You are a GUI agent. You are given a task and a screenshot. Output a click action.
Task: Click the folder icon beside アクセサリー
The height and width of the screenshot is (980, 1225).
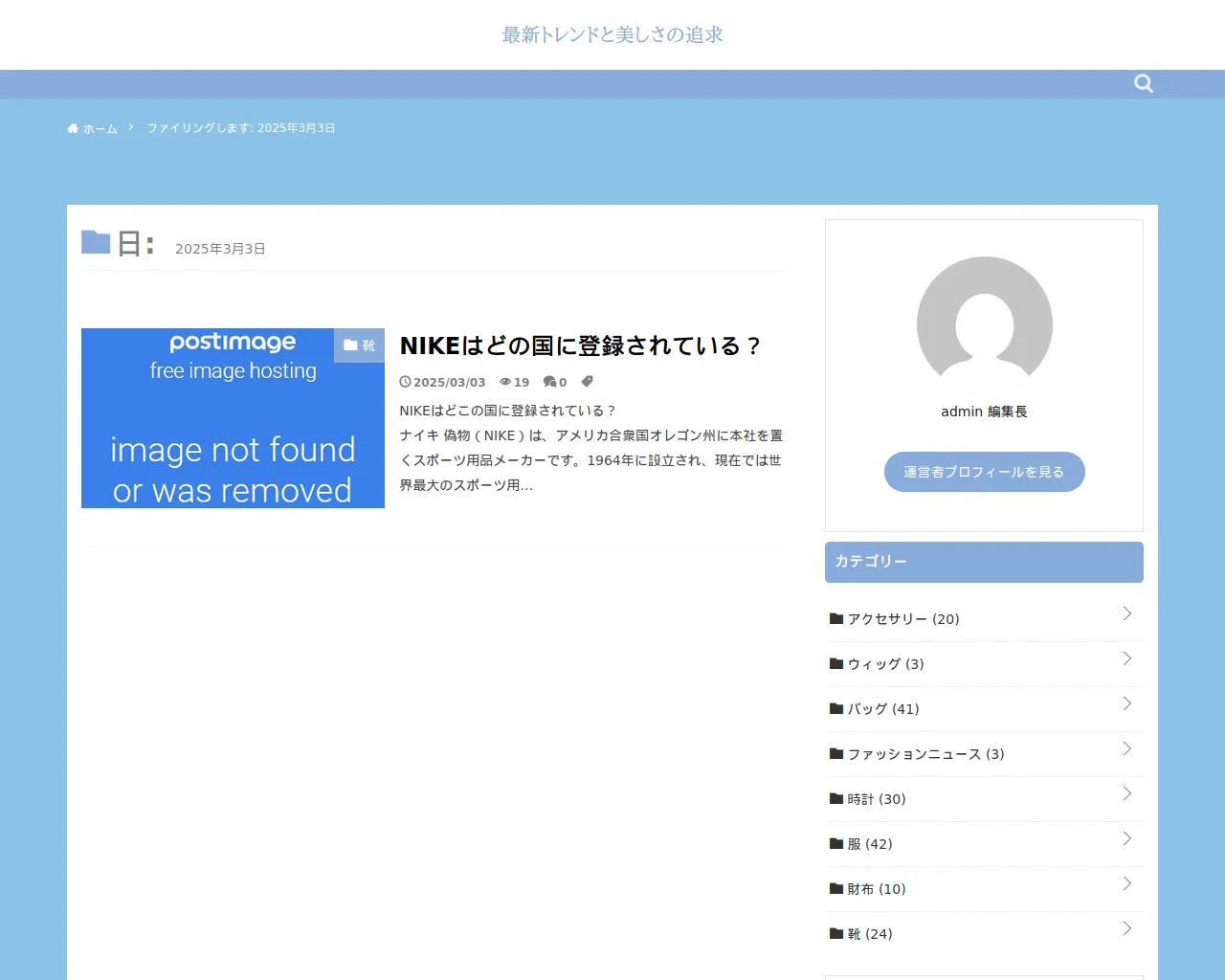[836, 619]
